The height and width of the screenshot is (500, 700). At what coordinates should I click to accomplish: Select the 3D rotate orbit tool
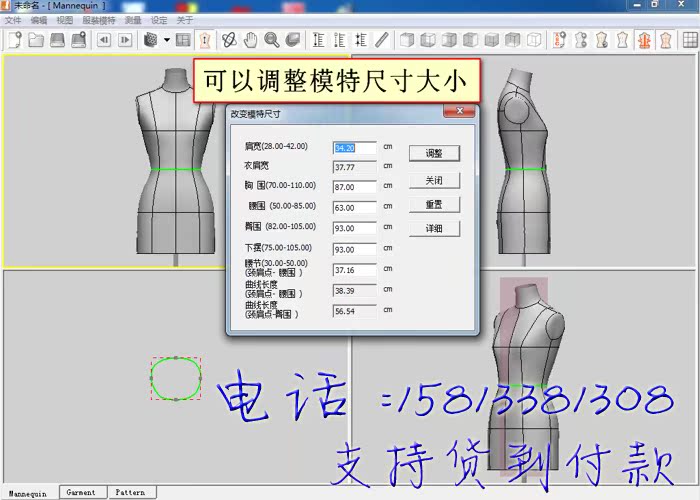(229, 40)
